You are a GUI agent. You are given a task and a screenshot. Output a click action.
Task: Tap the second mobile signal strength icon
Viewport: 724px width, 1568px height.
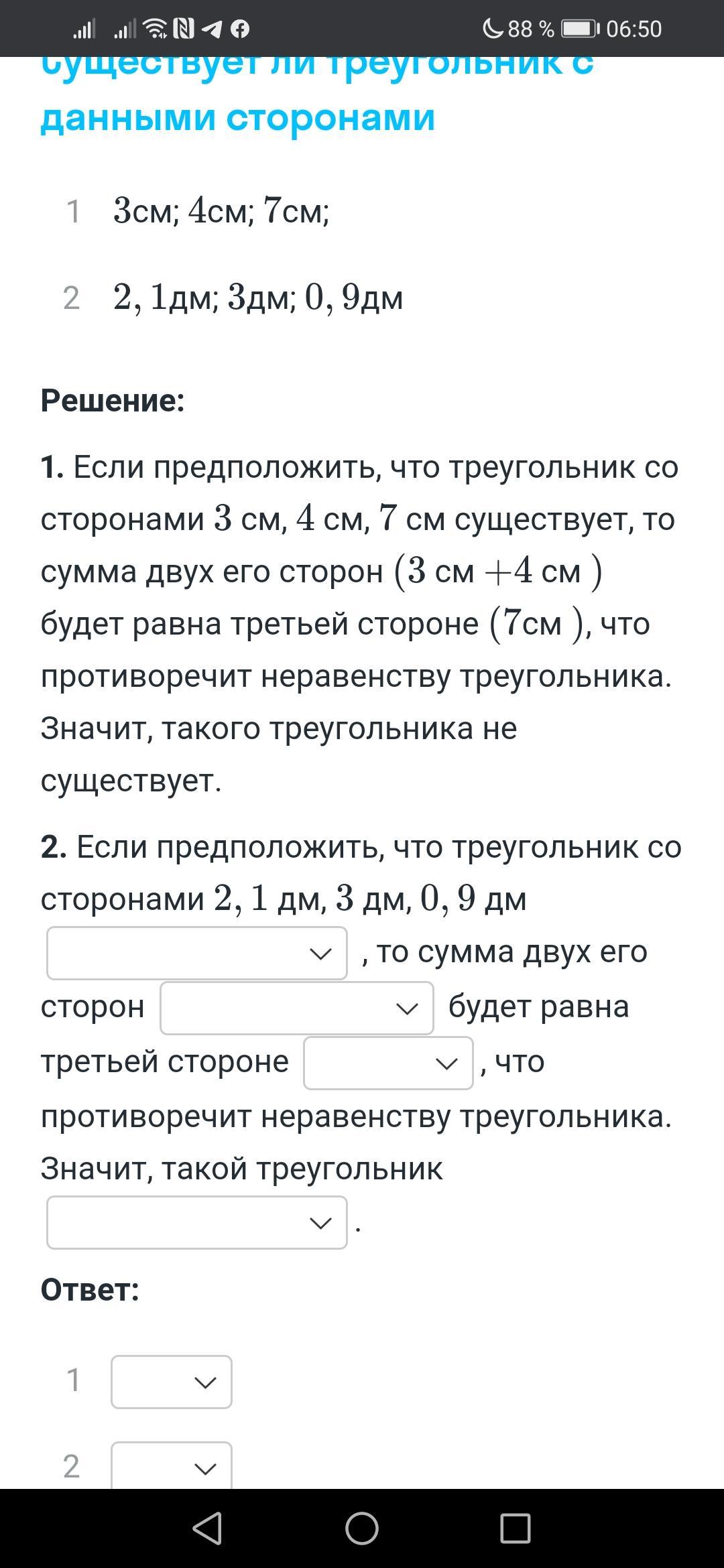point(125,29)
